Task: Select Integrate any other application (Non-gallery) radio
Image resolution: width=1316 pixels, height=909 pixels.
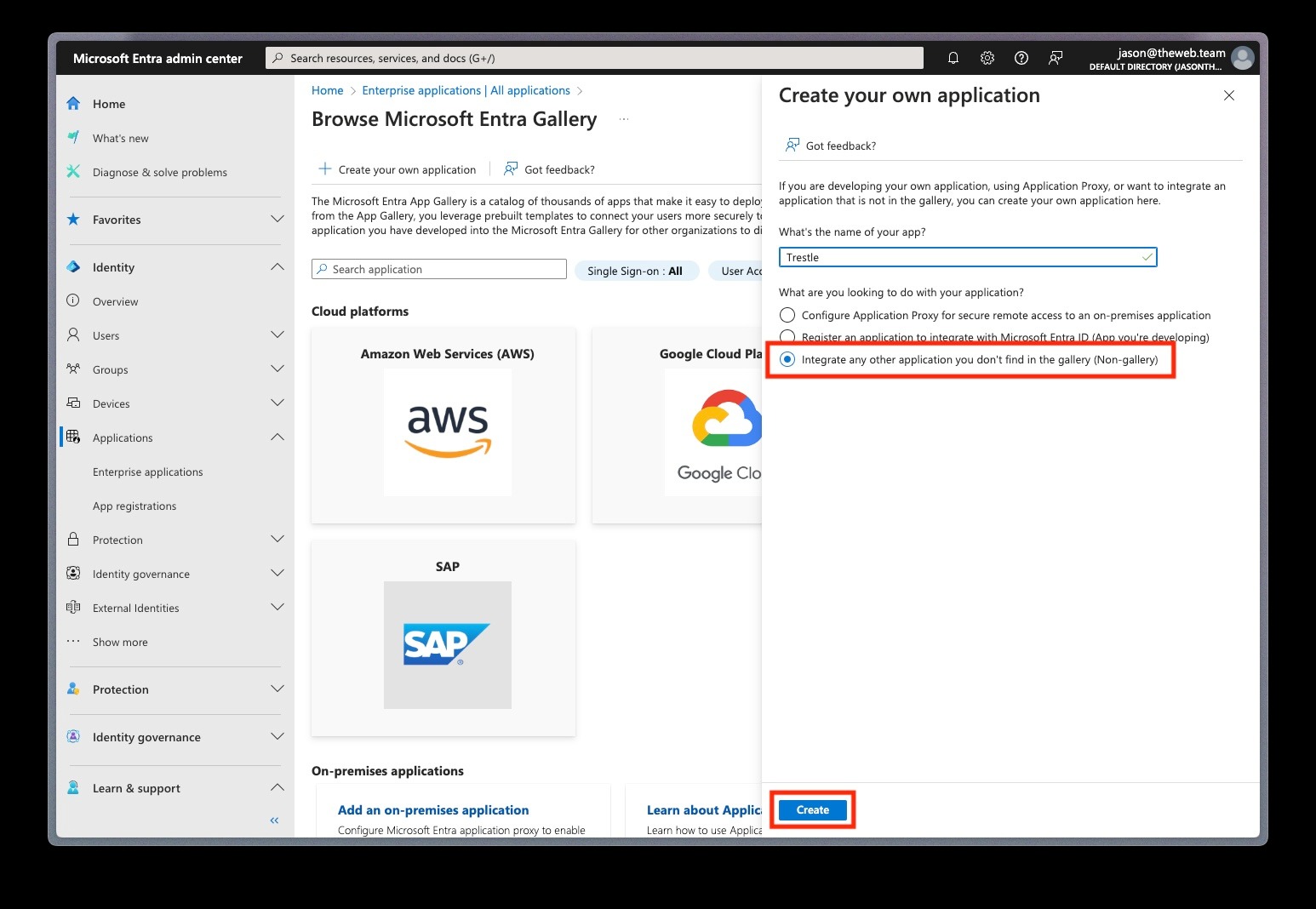Action: click(787, 359)
